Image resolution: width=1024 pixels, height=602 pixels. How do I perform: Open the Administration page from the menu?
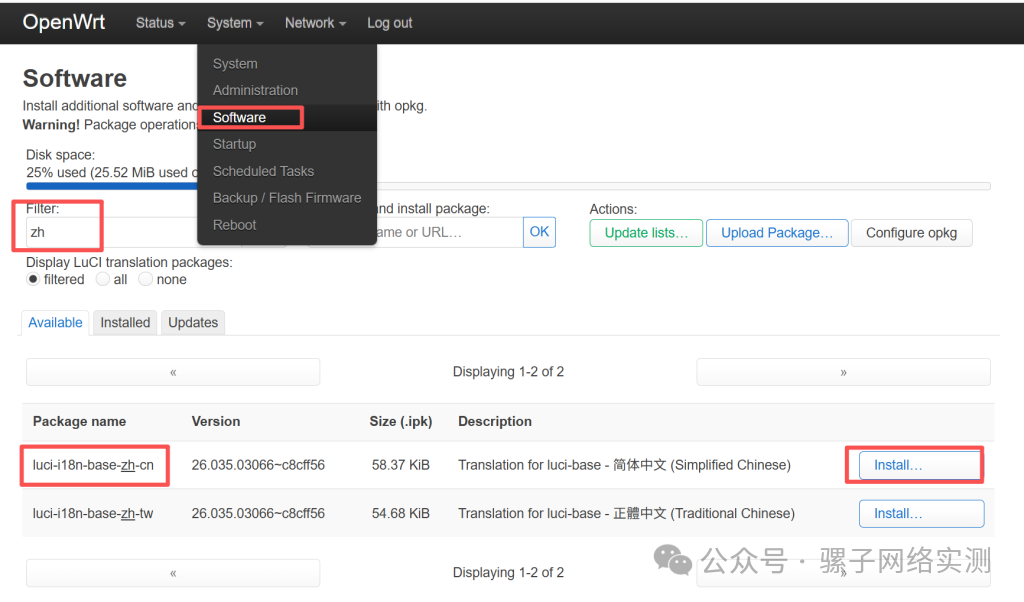tap(253, 90)
